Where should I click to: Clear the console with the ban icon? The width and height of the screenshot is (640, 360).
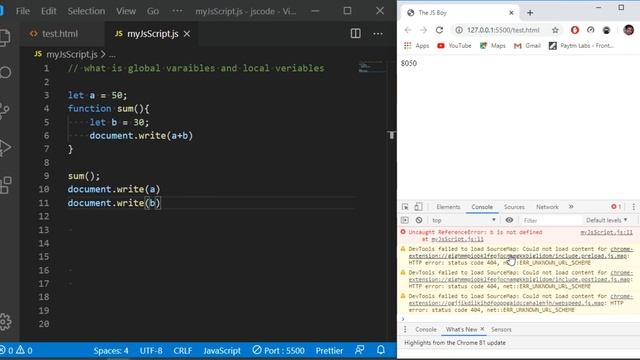tap(419, 220)
